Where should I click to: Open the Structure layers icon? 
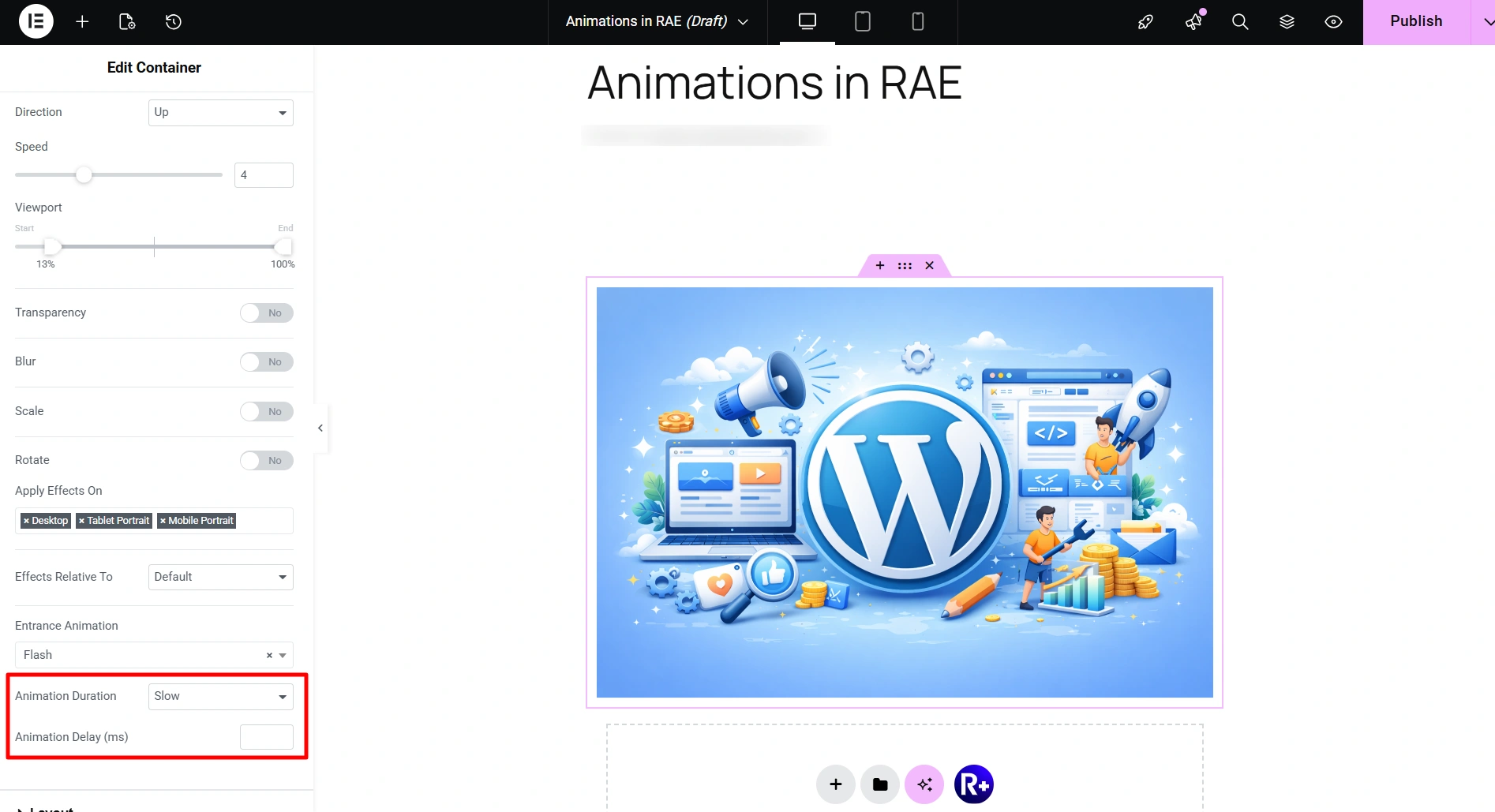pyautogui.click(x=1287, y=22)
